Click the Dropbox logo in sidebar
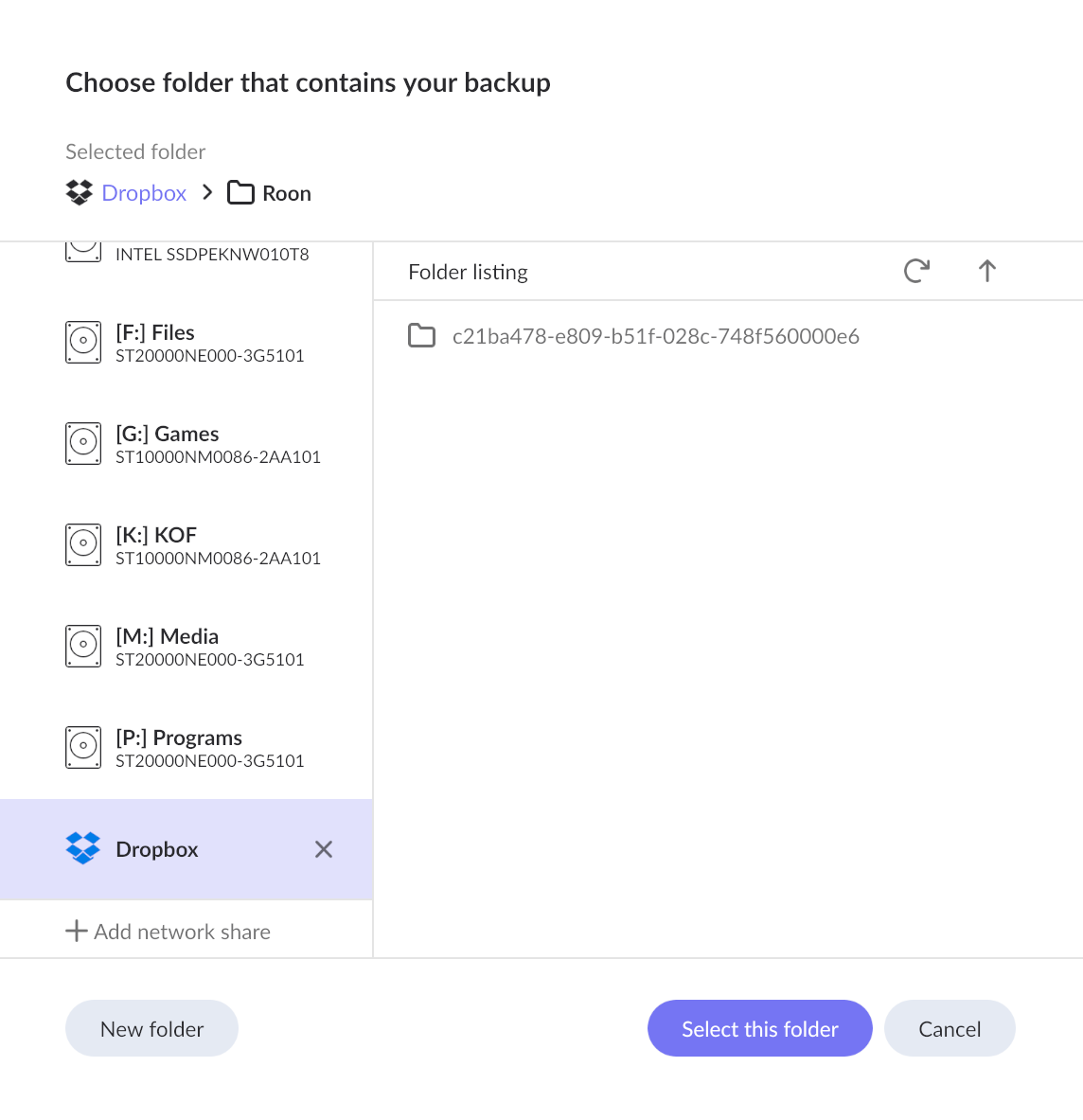Viewport: 1083px width, 1120px height. (83, 848)
